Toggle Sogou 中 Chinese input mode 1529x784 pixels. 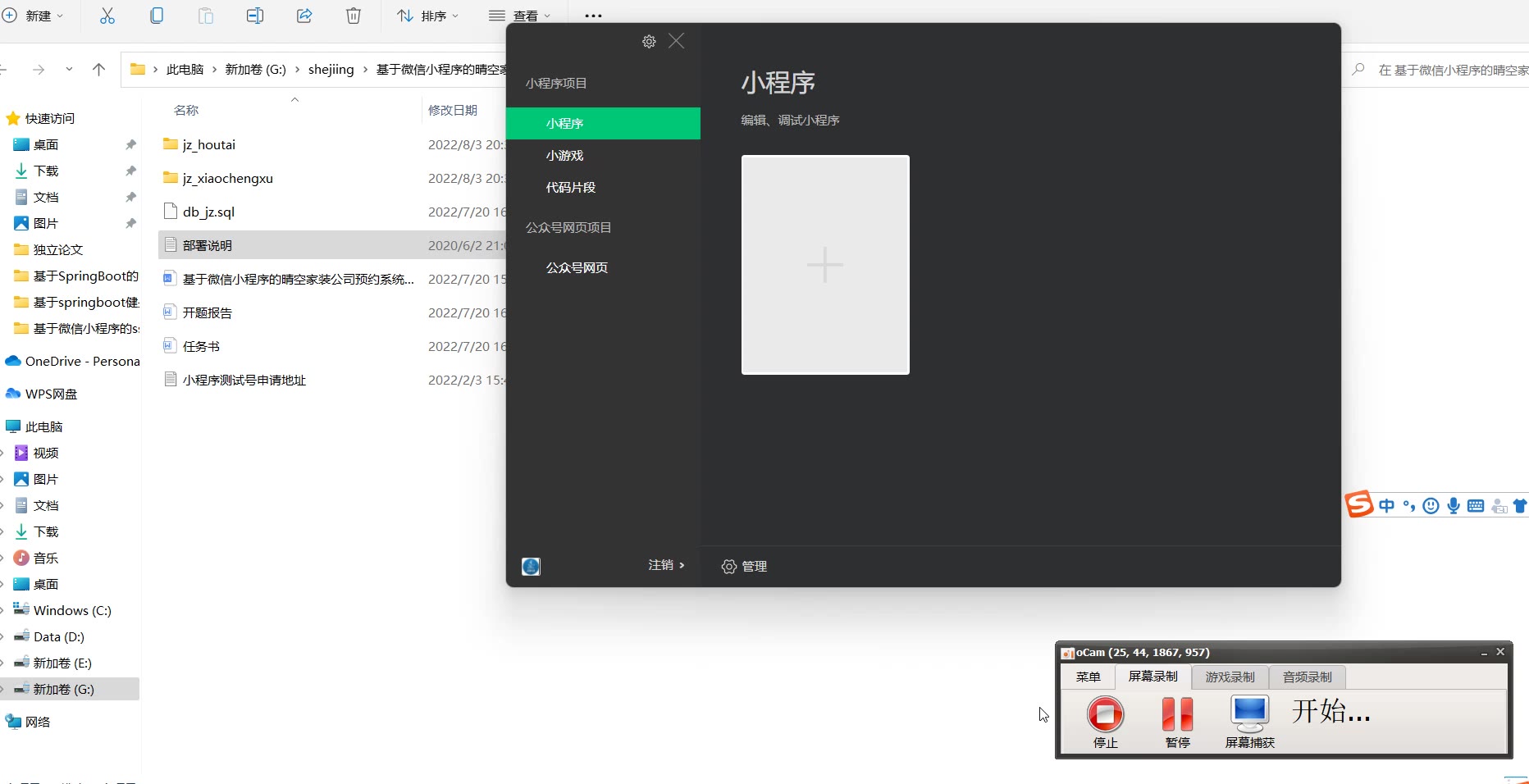[x=1386, y=506]
